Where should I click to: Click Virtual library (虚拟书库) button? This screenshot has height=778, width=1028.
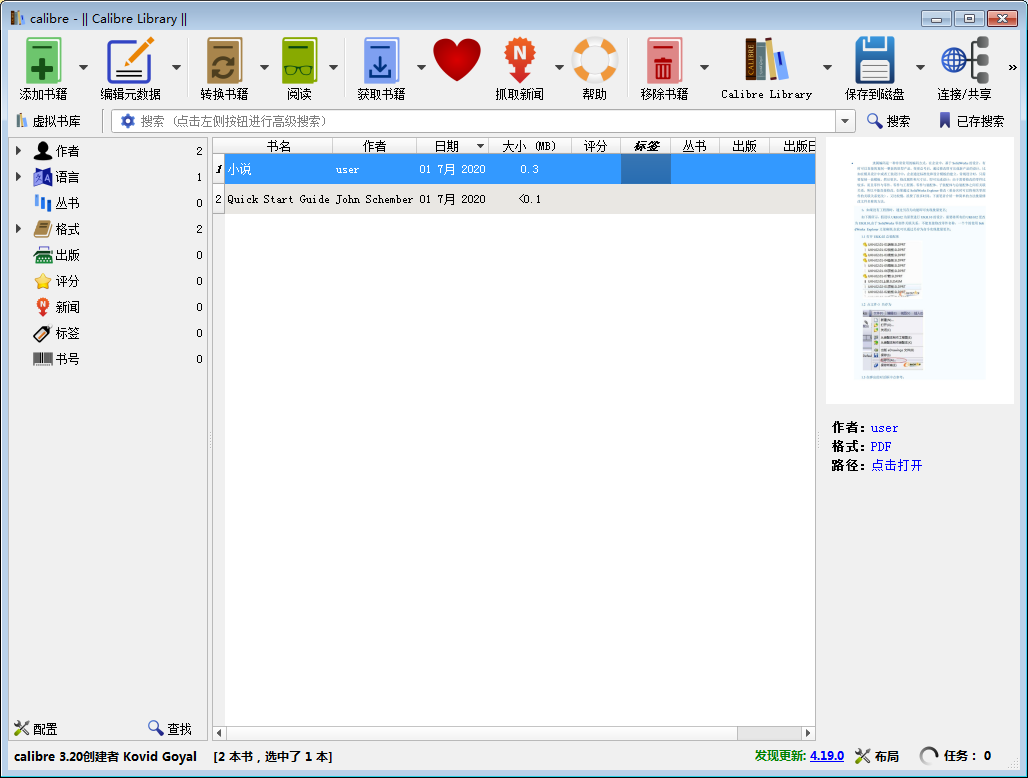pos(49,121)
